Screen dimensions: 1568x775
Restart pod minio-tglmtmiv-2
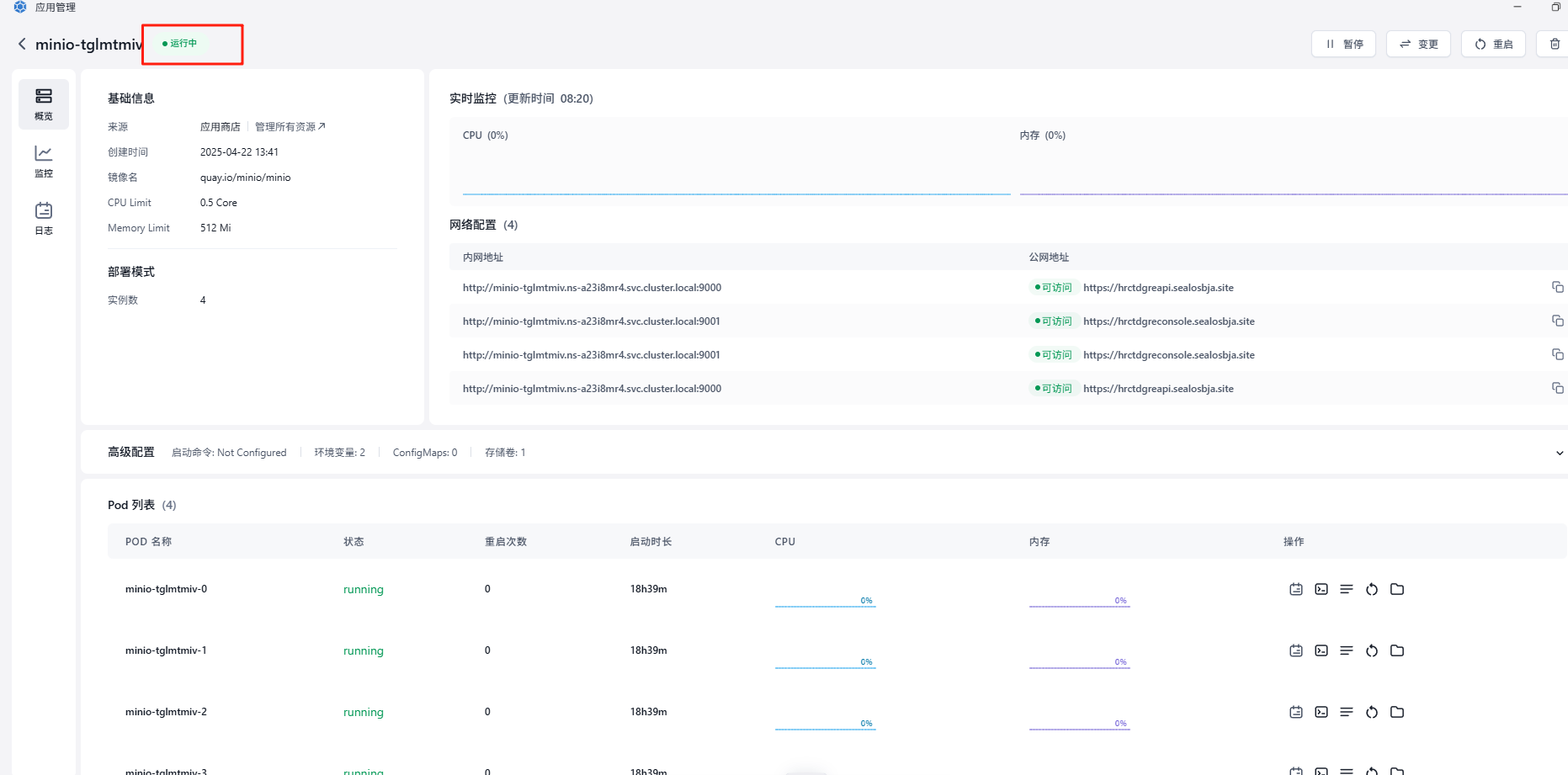pyautogui.click(x=1372, y=712)
